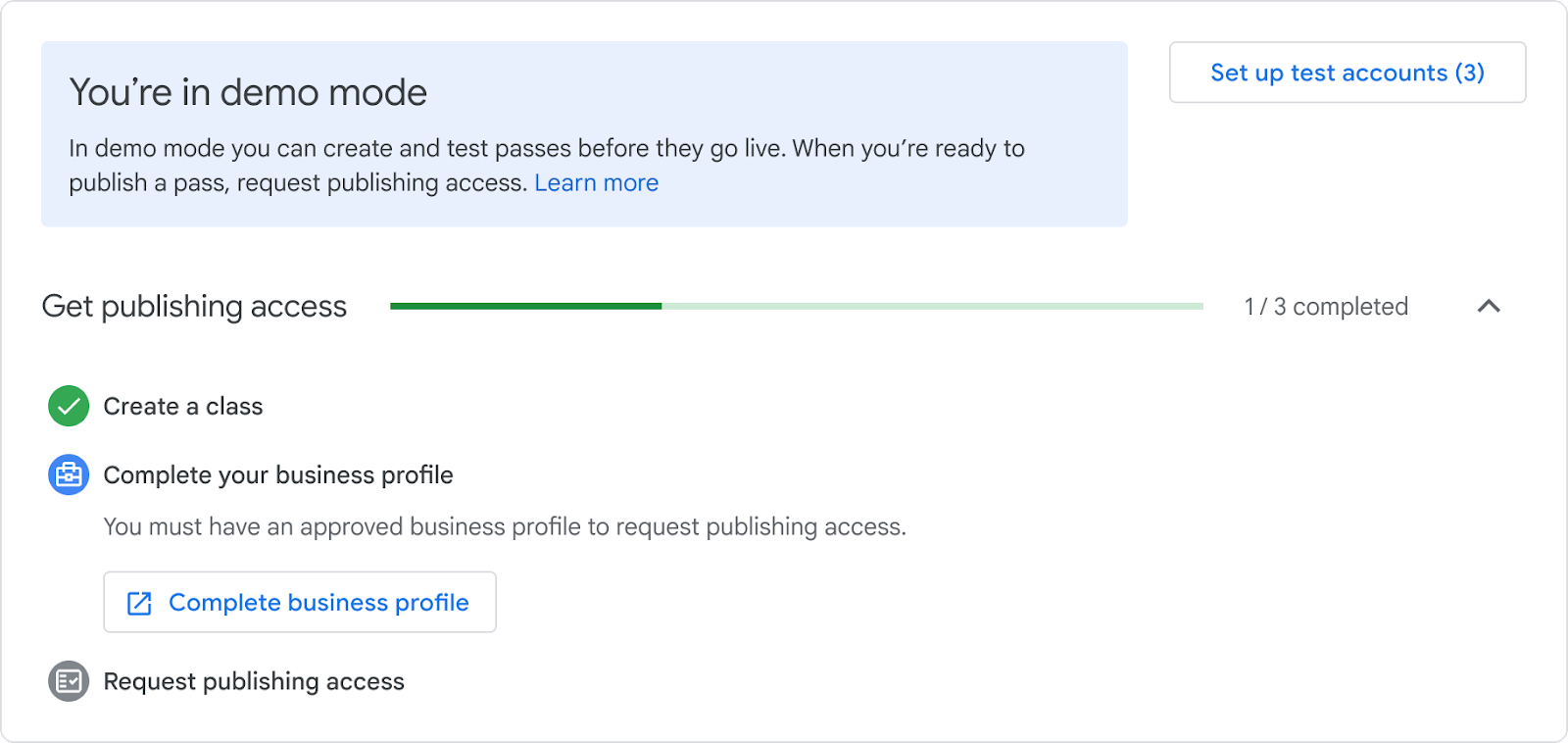Select the Request publishing access step
Viewport: 1568px width, 743px height.
tap(254, 681)
